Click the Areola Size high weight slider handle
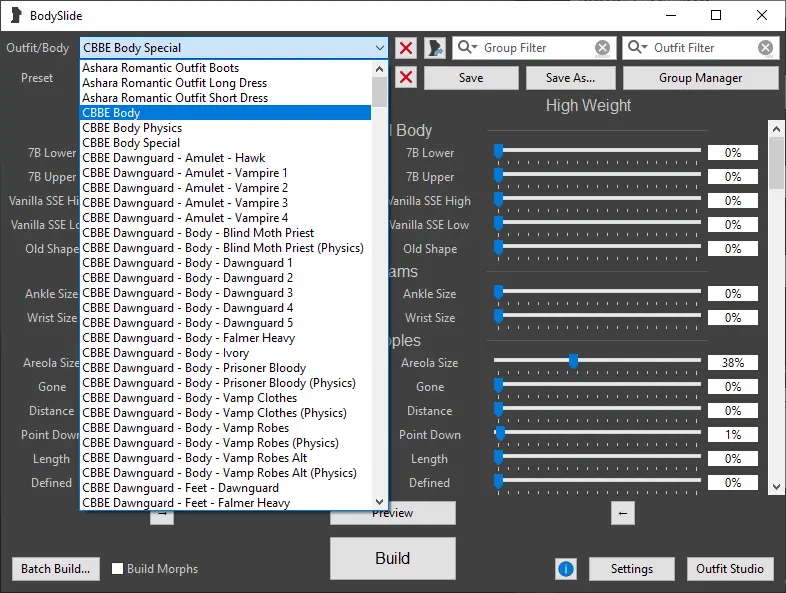The height and width of the screenshot is (593, 786). (573, 360)
